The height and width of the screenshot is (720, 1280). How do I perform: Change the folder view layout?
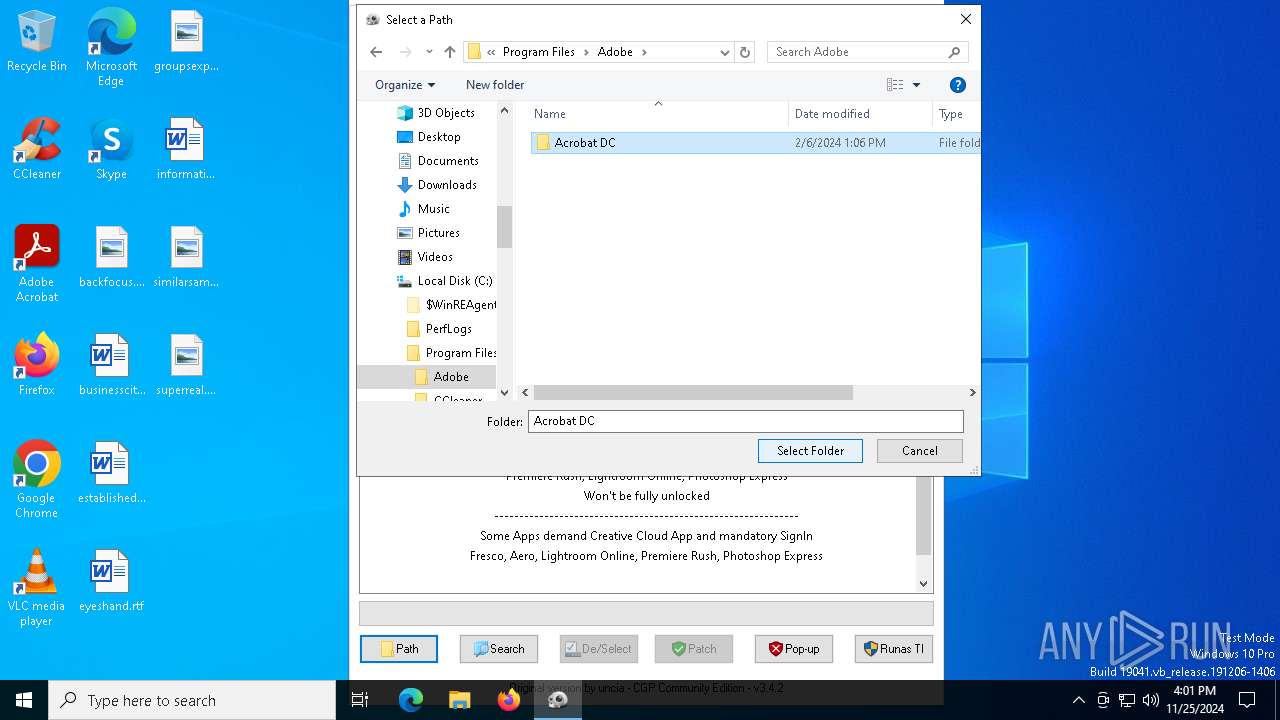point(895,85)
